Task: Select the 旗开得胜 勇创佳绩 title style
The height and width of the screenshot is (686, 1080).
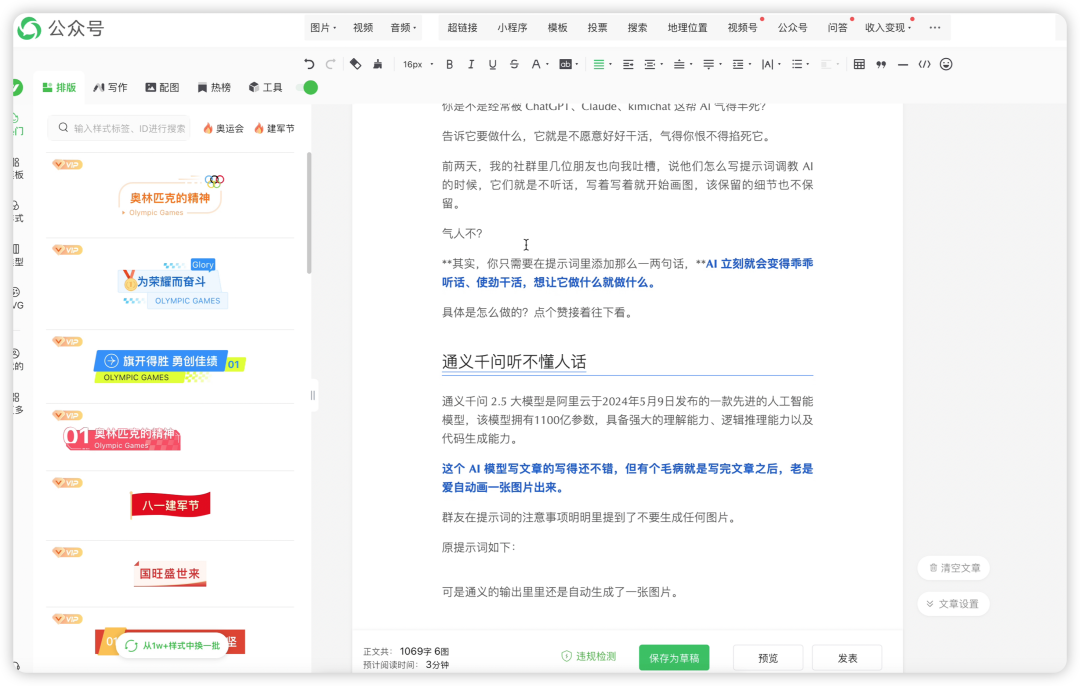Action: coord(169,367)
